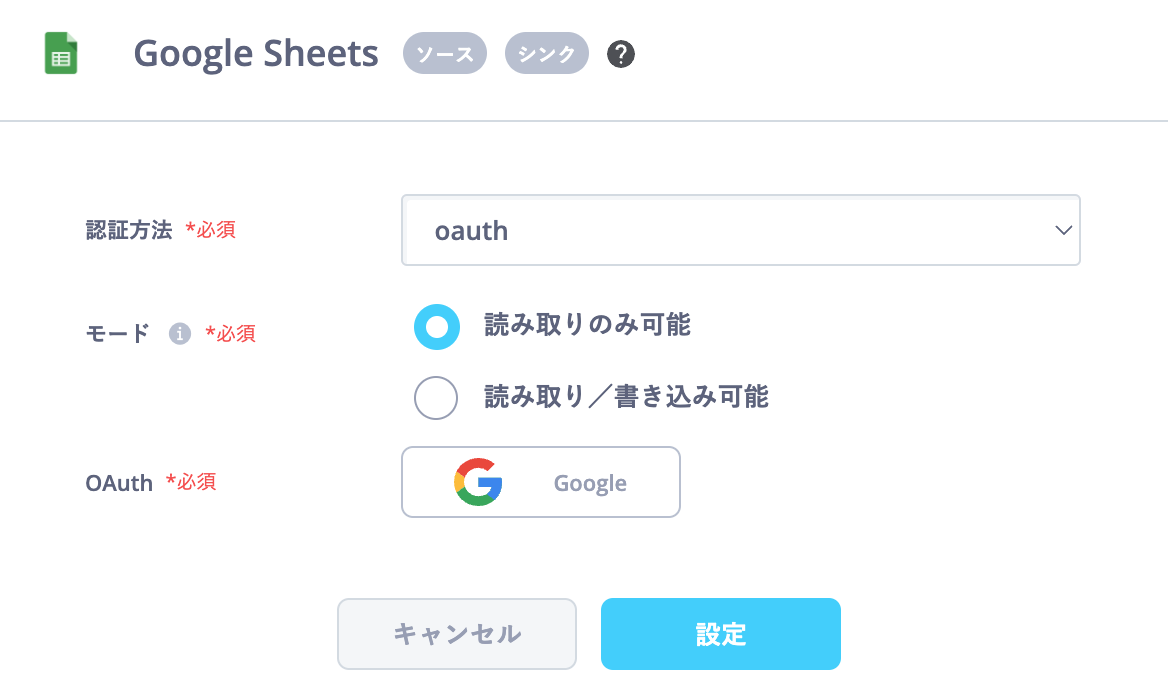Click the Google Sheets title heading
The width and height of the screenshot is (1168, 700).
point(256,54)
